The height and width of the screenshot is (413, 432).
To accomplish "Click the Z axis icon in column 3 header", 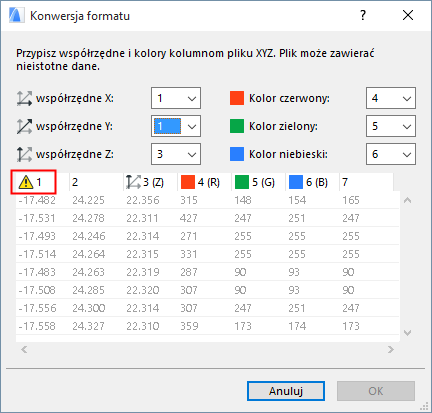I will 133,182.
